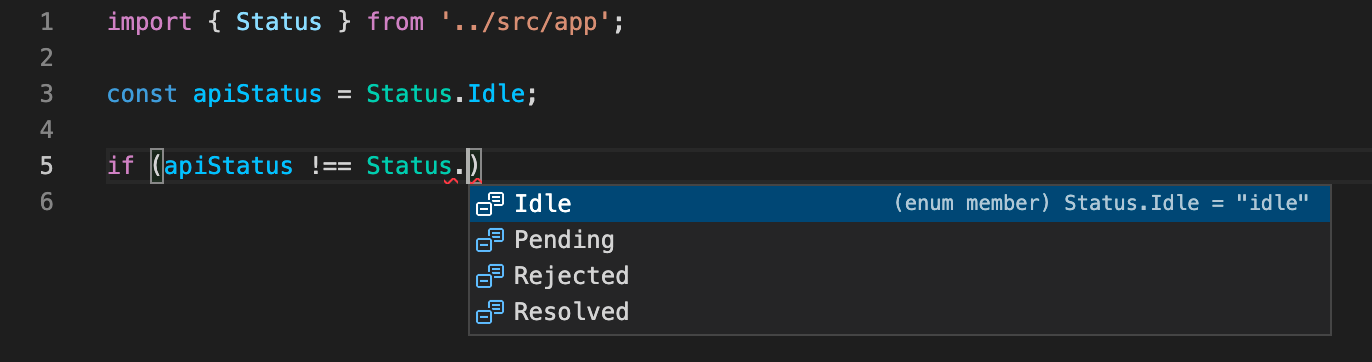Viewport: 1372px width, 362px height.
Task: Place cursor on the '../src/app' import path
Action: [x=525, y=22]
